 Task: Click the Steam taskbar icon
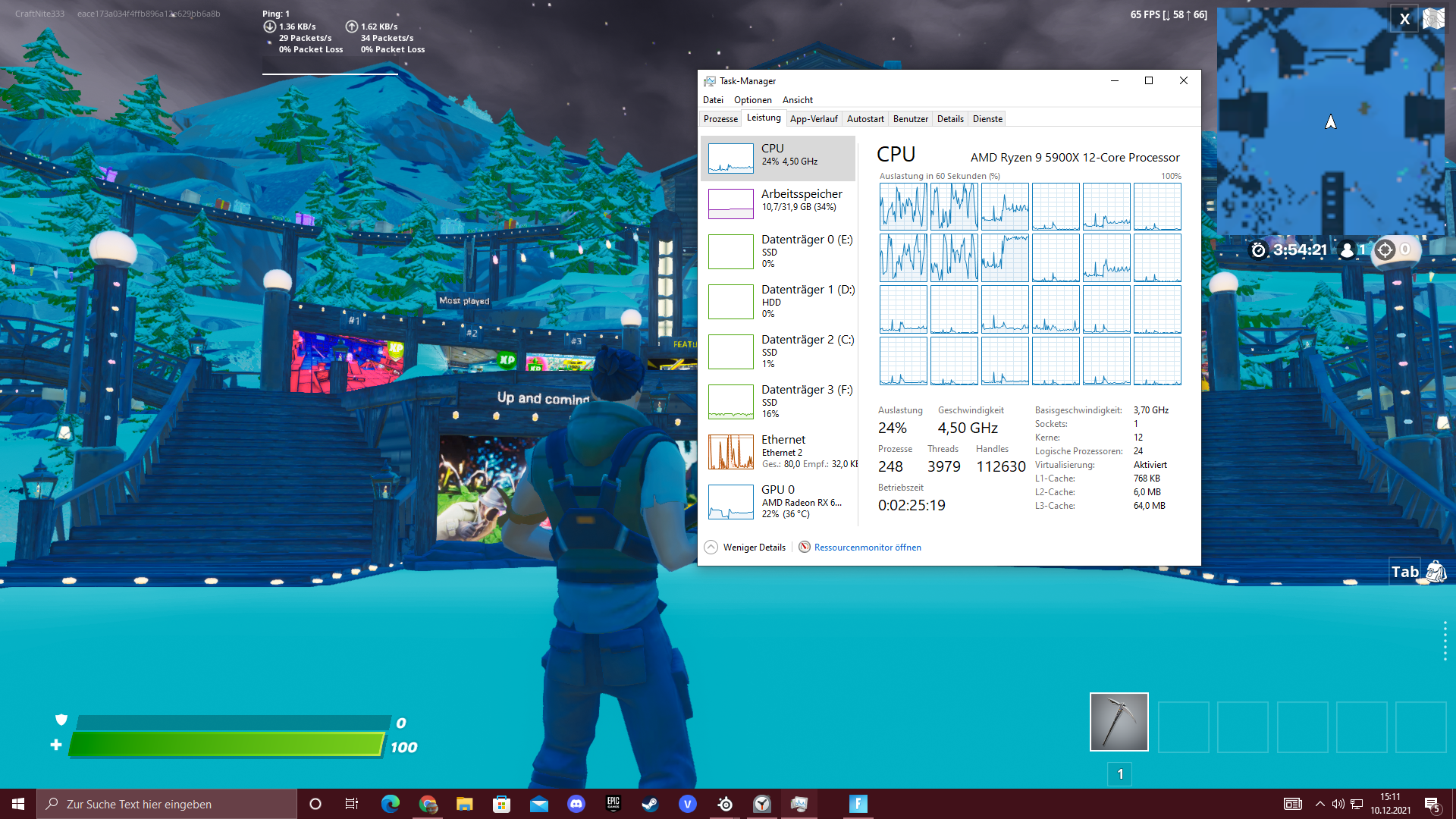650,804
